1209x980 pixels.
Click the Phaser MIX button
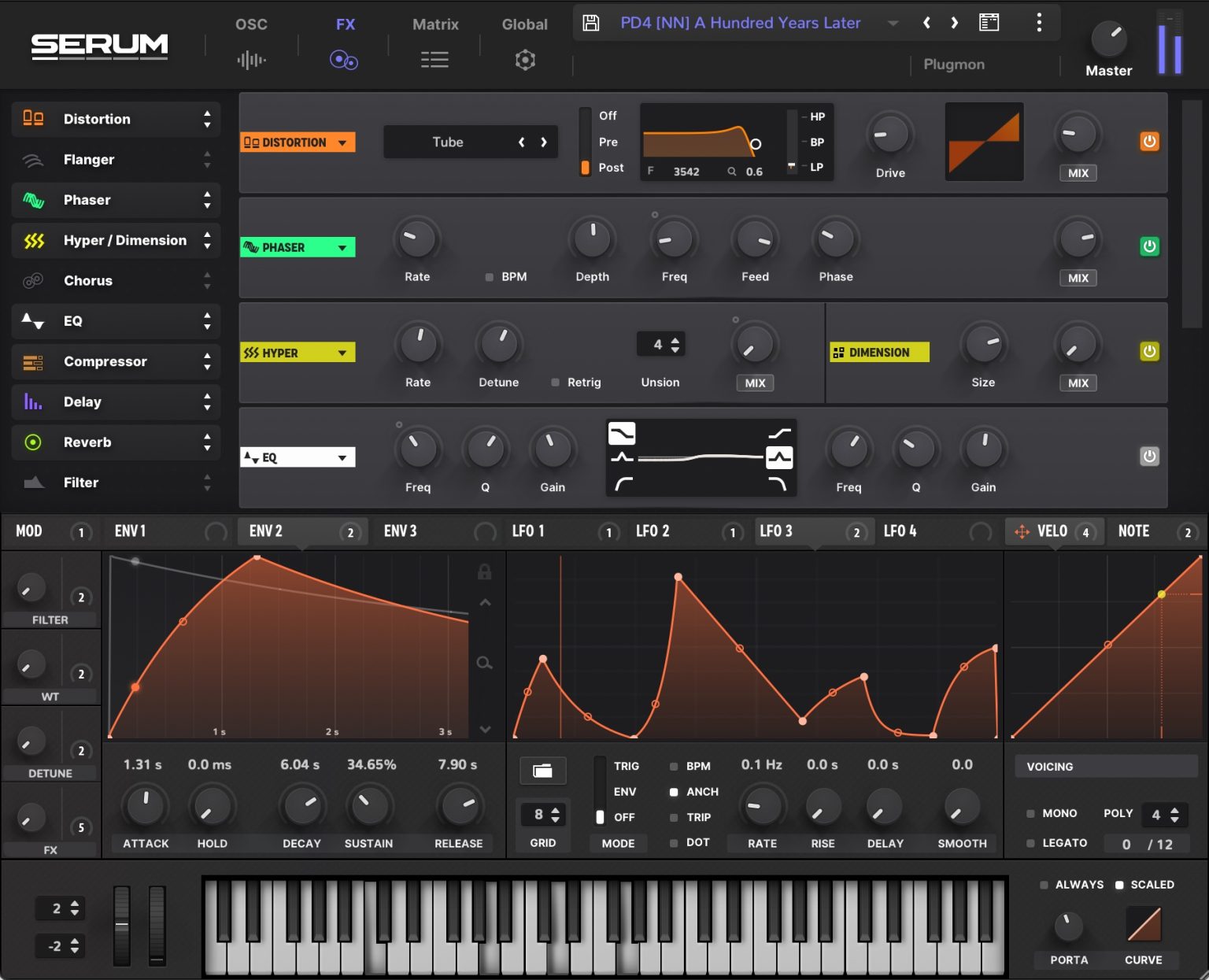[x=1078, y=278]
